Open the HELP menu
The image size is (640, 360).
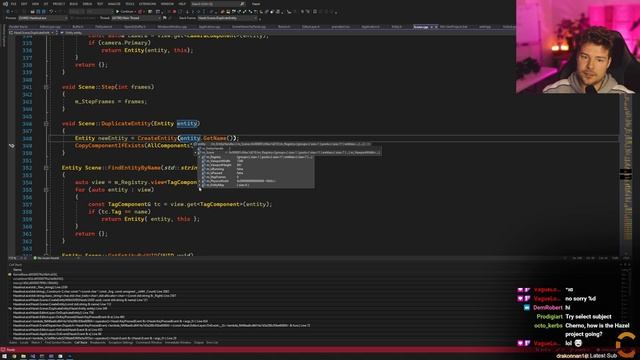click(x=182, y=4)
